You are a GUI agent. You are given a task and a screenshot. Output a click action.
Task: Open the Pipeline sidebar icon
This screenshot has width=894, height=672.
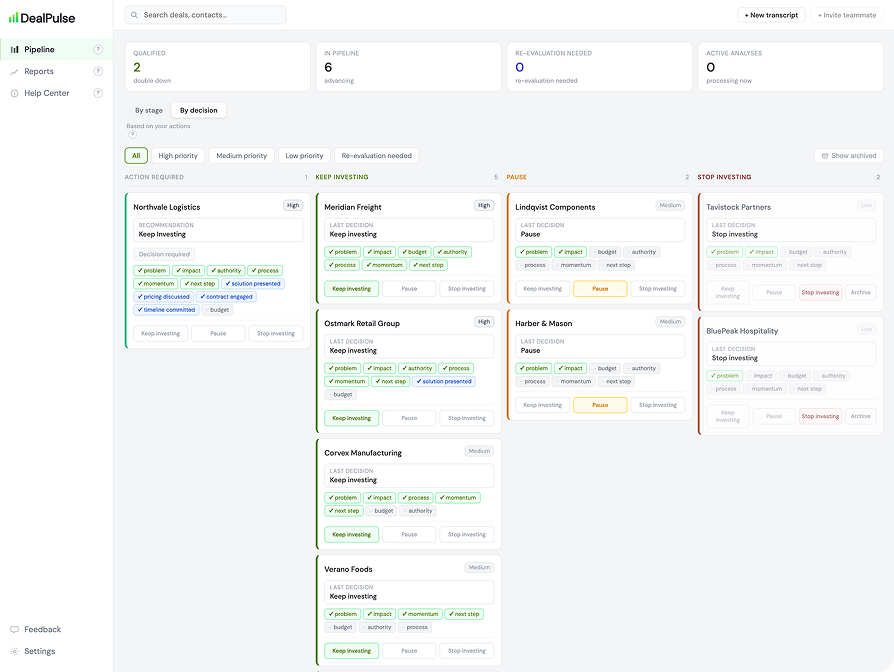[x=14, y=50]
